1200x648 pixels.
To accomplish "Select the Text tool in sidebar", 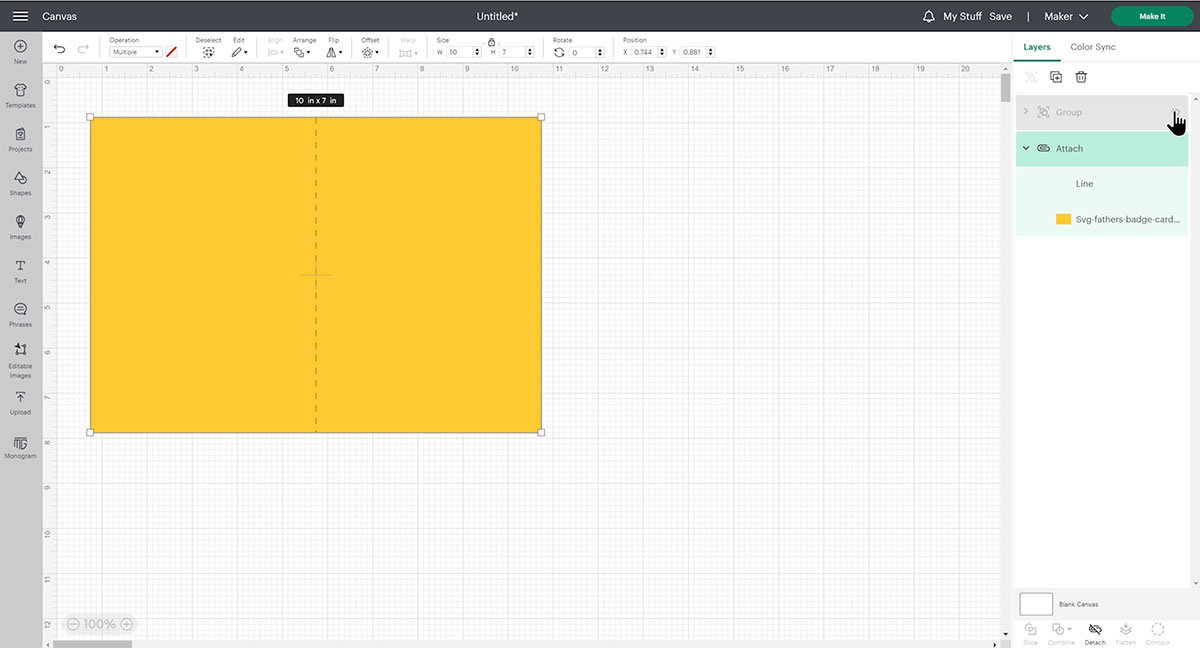I will pyautogui.click(x=20, y=270).
